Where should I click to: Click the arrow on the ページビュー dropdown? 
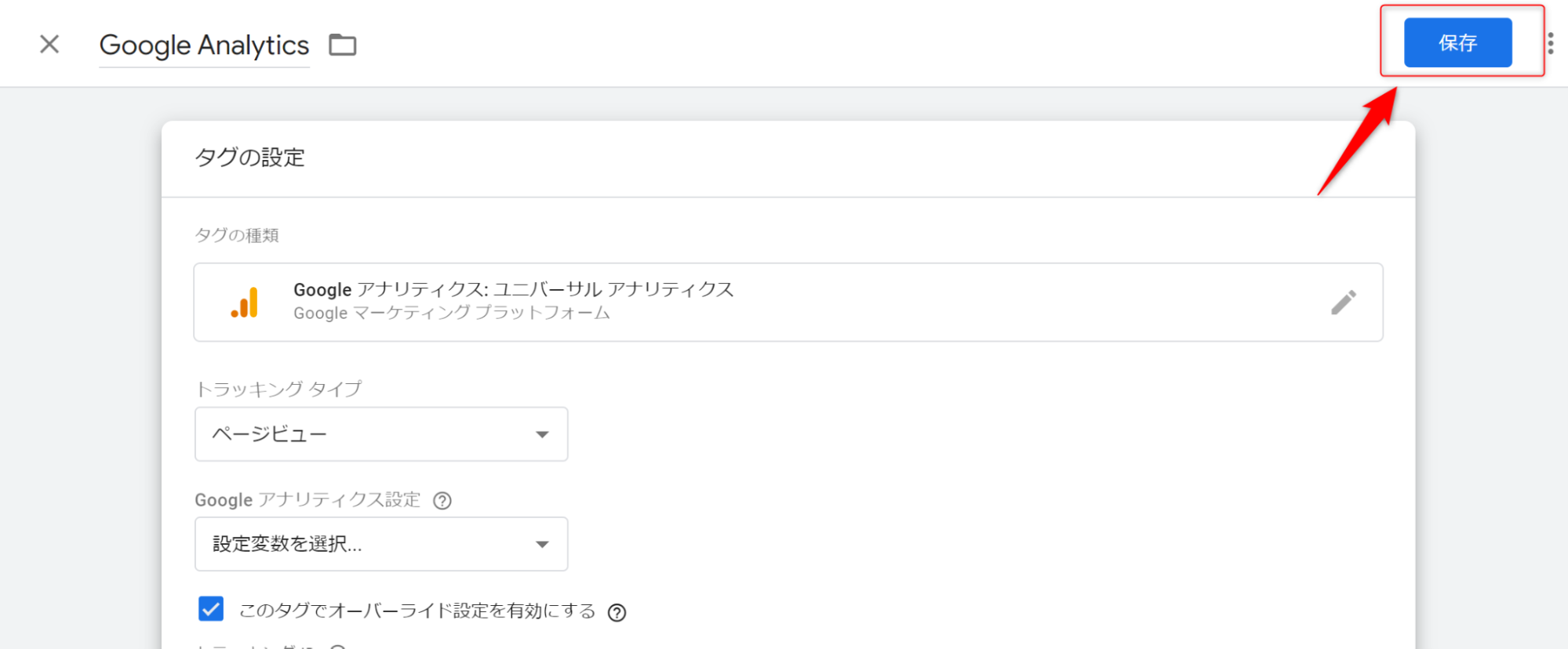point(542,434)
